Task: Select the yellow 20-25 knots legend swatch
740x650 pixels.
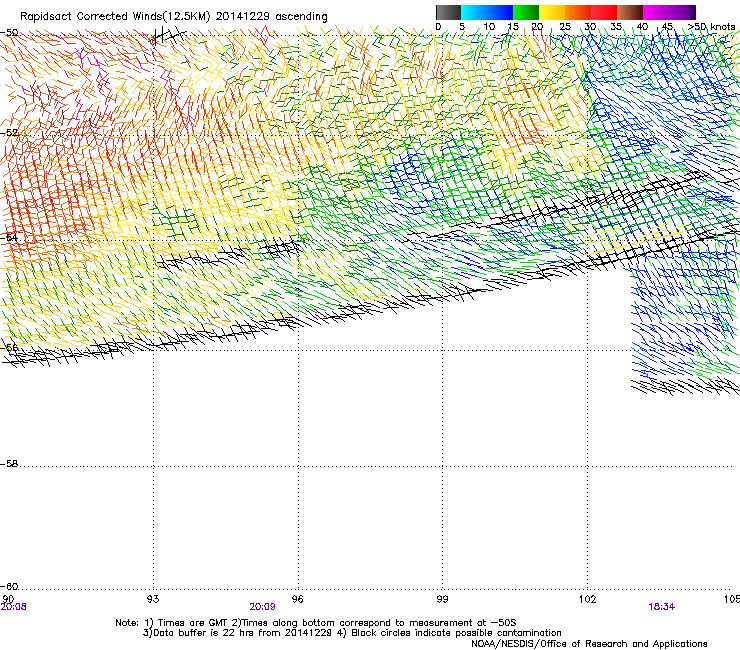Action: tap(552, 12)
